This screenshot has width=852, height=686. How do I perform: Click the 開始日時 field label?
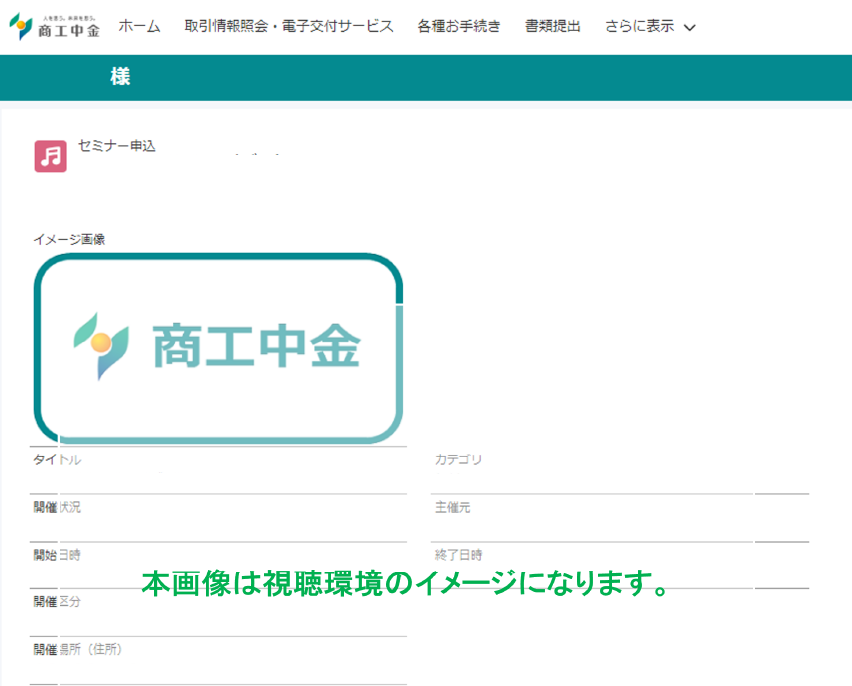coord(57,554)
